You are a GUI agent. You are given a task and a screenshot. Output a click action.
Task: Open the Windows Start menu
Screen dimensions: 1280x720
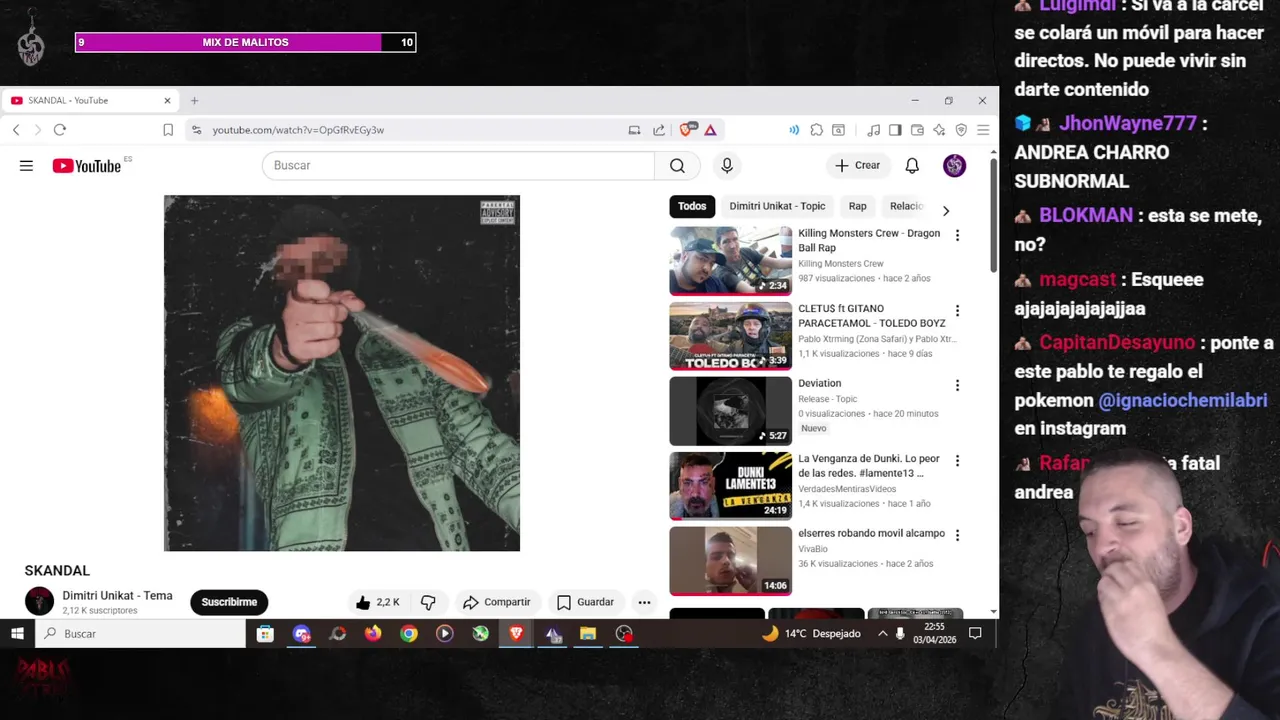[17, 633]
